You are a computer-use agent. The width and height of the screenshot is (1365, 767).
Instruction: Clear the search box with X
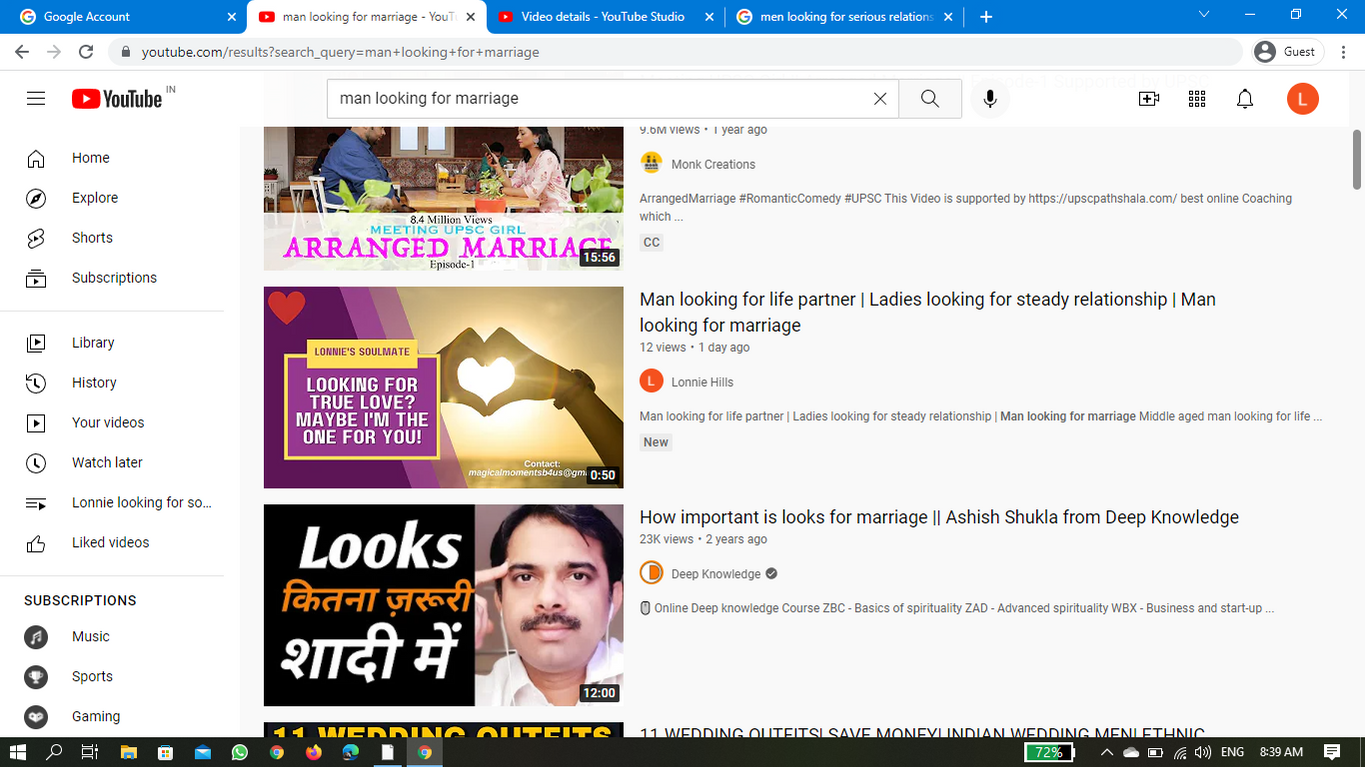pyautogui.click(x=880, y=98)
